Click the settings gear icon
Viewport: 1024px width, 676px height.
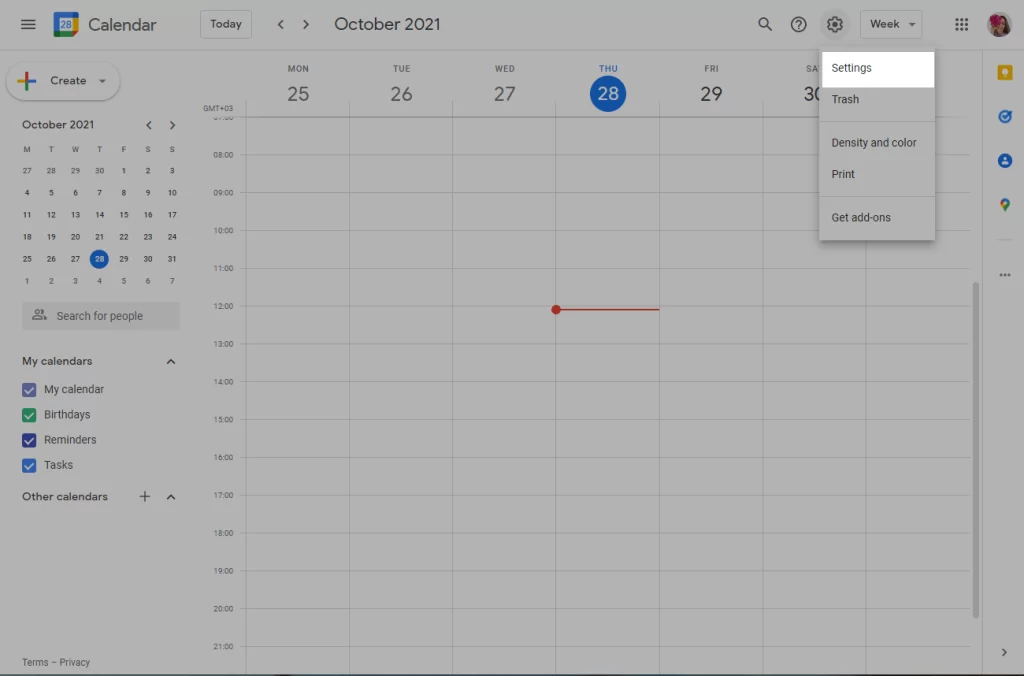point(834,25)
